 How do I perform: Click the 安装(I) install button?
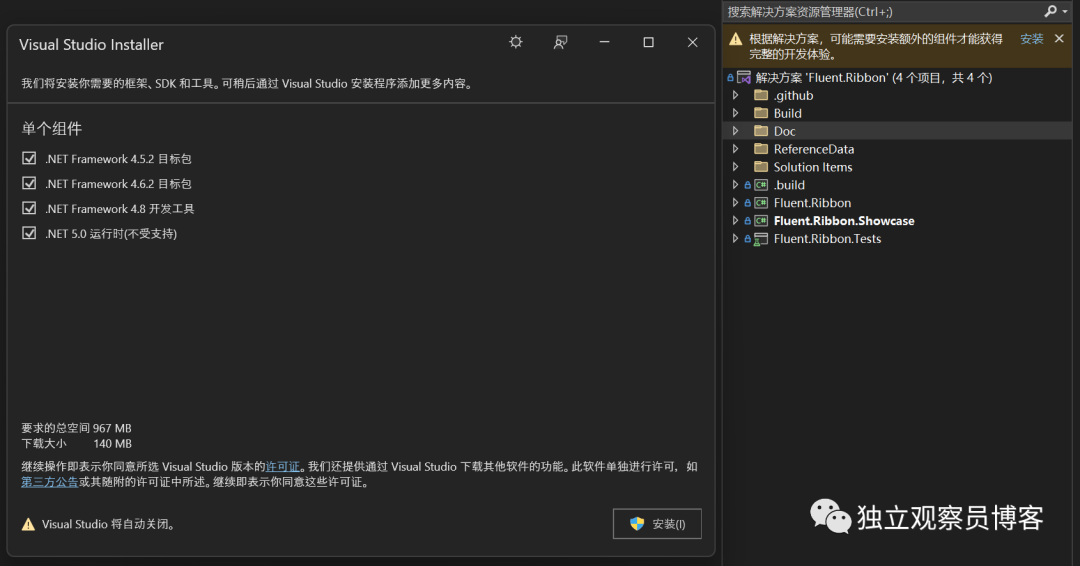(x=657, y=524)
